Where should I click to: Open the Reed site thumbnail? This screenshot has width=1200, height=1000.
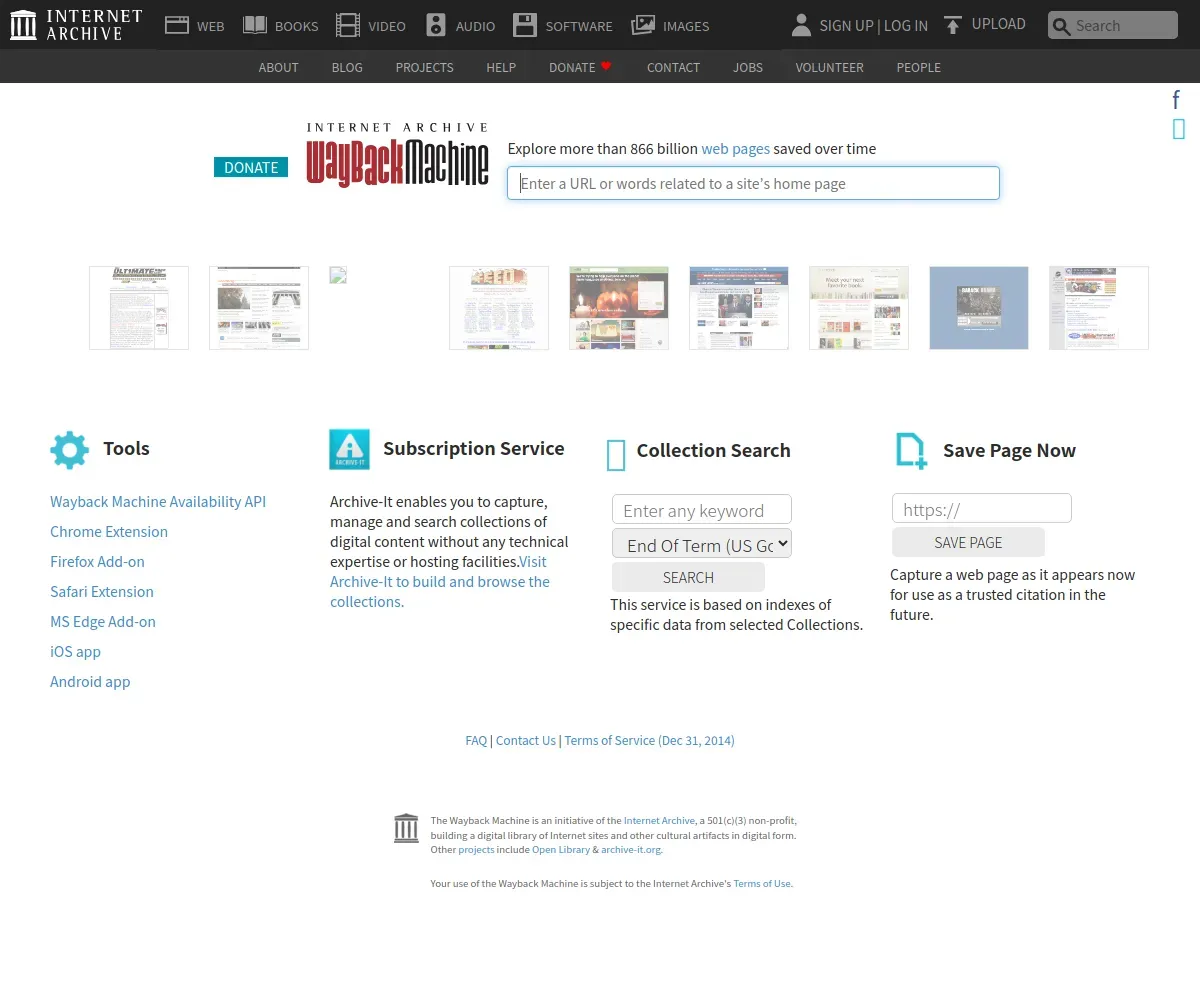click(499, 308)
